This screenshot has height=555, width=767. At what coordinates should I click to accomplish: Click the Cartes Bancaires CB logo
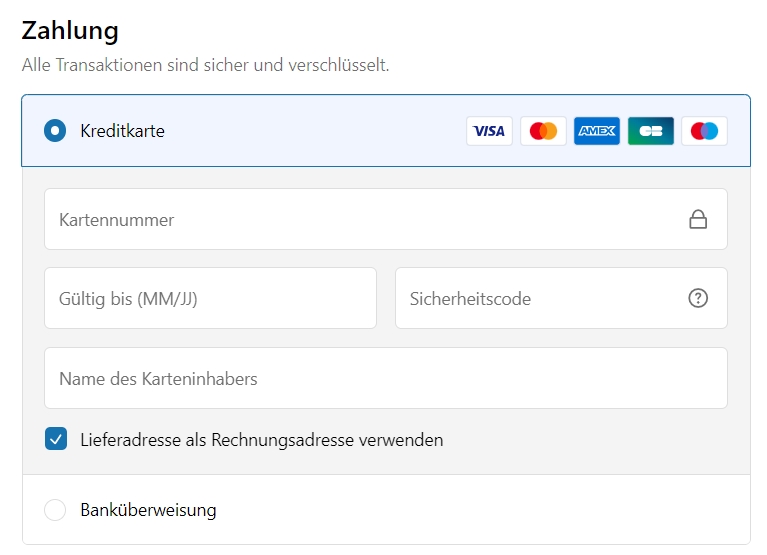[x=651, y=131]
